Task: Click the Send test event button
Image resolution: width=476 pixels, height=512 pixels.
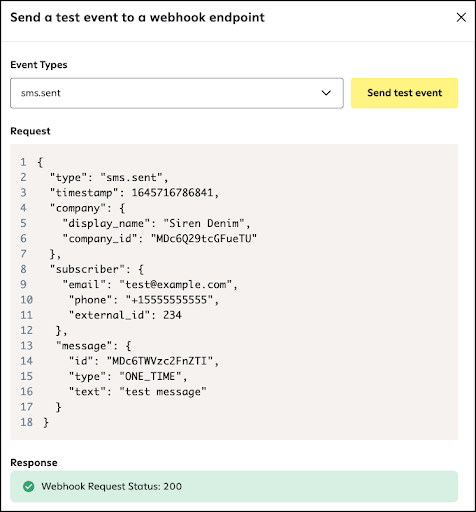Action: pos(404,93)
